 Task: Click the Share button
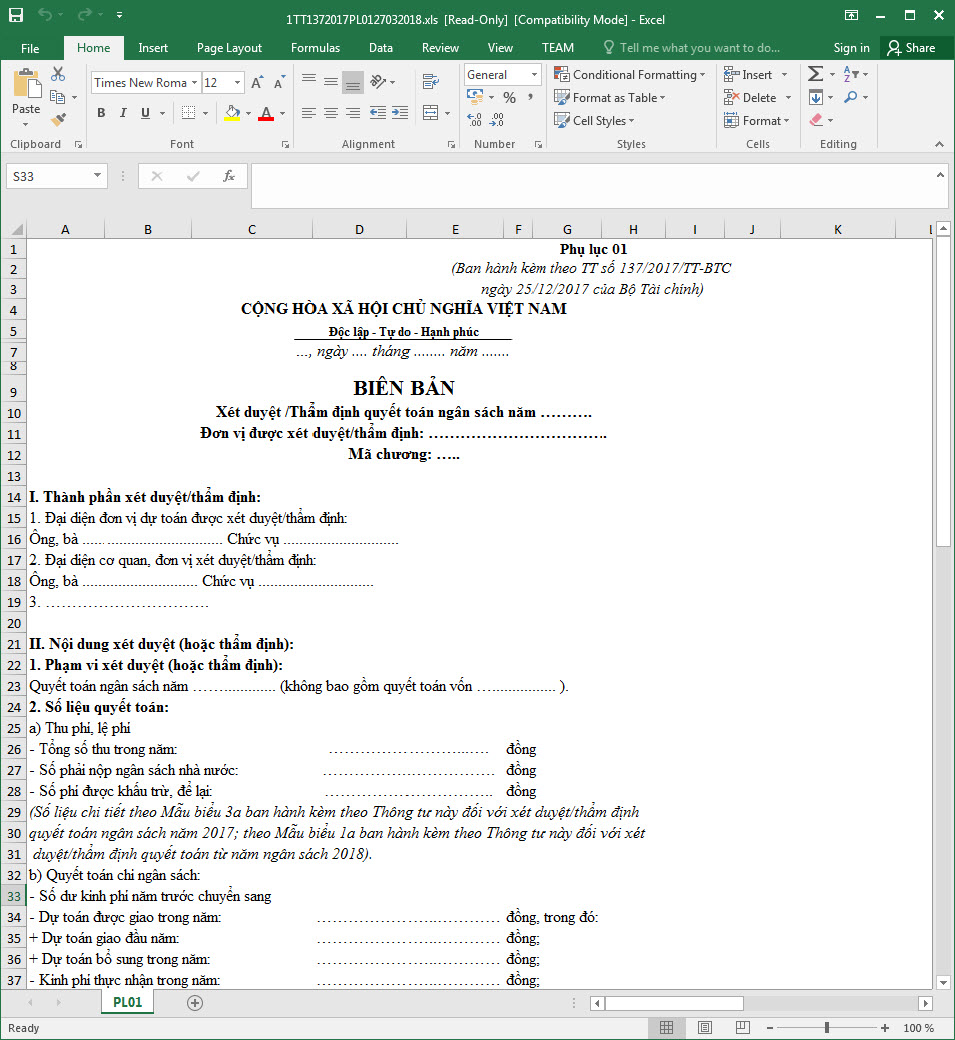pos(912,48)
